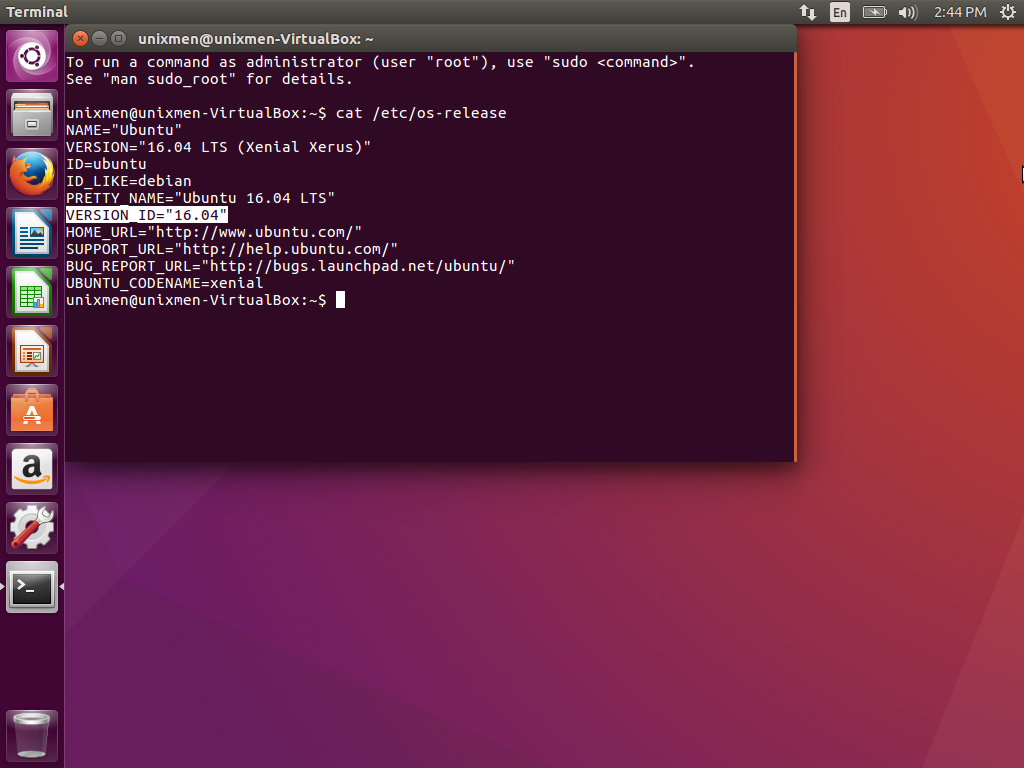The image size is (1024, 768).
Task: Open Ubuntu Software center
Action: tap(32, 410)
